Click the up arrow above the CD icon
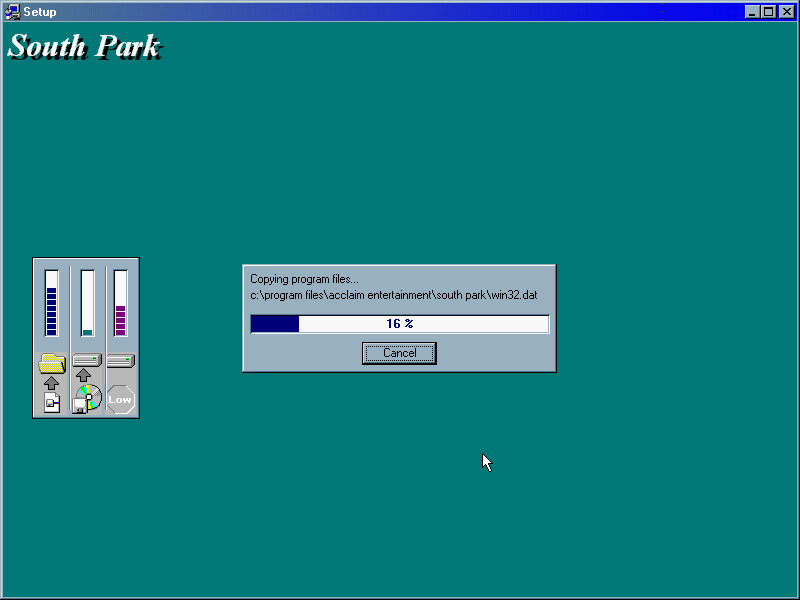The height and width of the screenshot is (600, 800). click(85, 375)
